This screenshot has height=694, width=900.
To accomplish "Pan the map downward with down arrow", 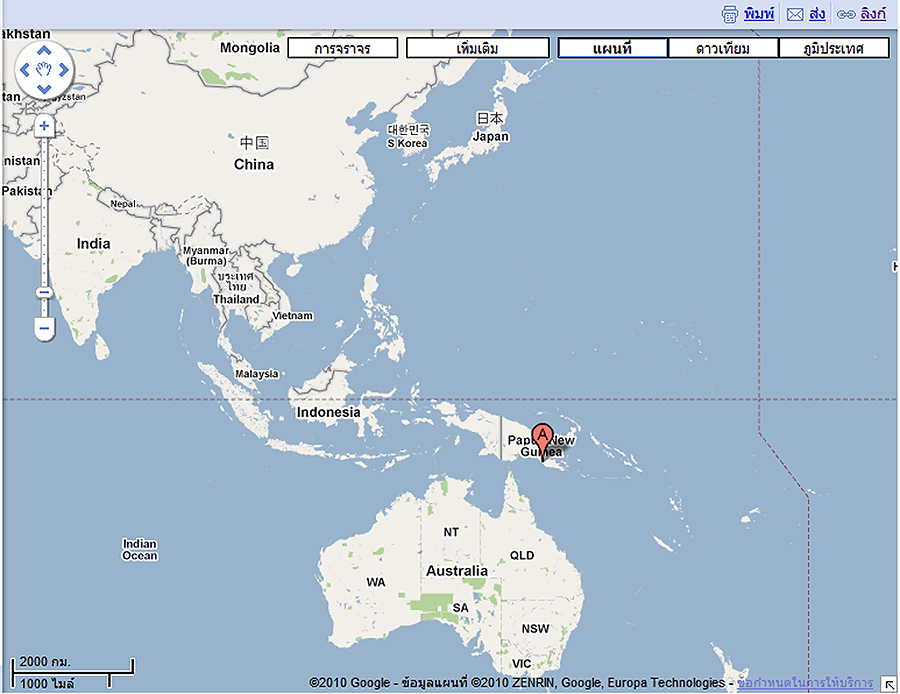I will click(x=44, y=88).
